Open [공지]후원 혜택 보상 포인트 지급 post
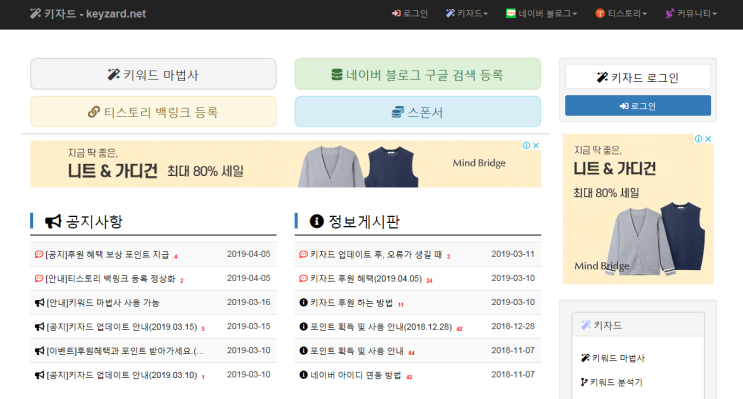The height and width of the screenshot is (399, 743). point(107,255)
